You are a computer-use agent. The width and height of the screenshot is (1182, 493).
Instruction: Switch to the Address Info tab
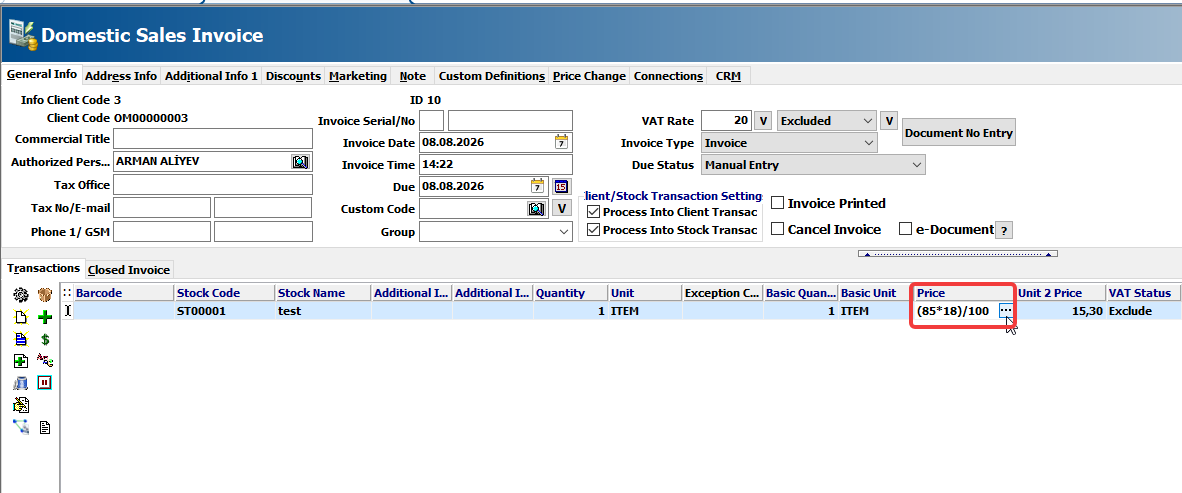(x=121, y=76)
